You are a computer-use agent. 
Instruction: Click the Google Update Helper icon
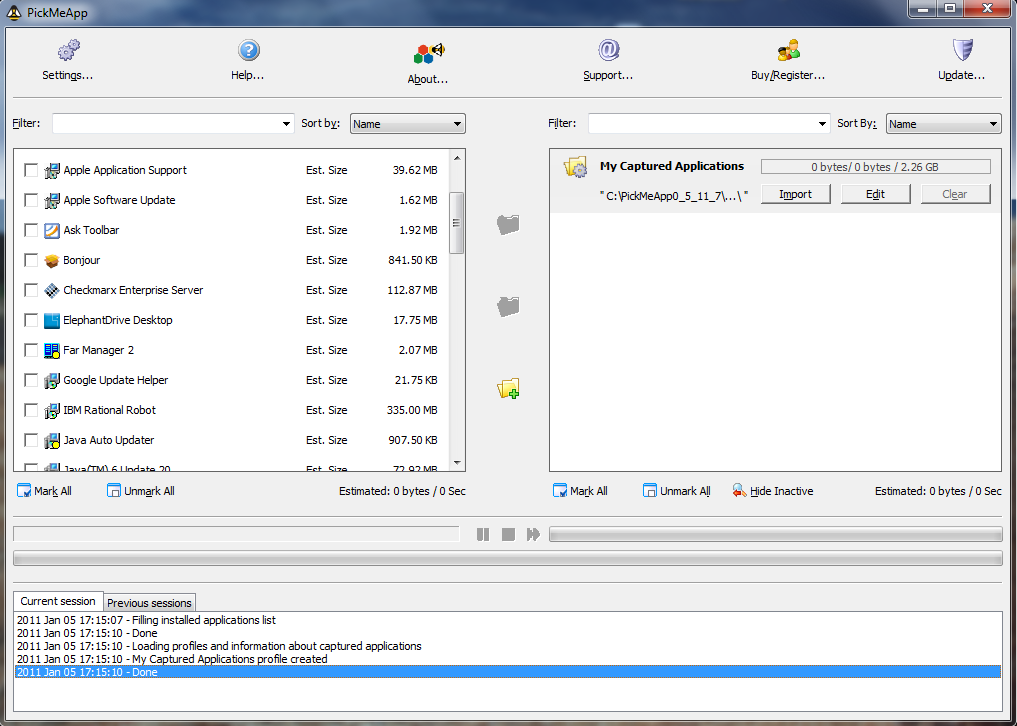(x=52, y=381)
